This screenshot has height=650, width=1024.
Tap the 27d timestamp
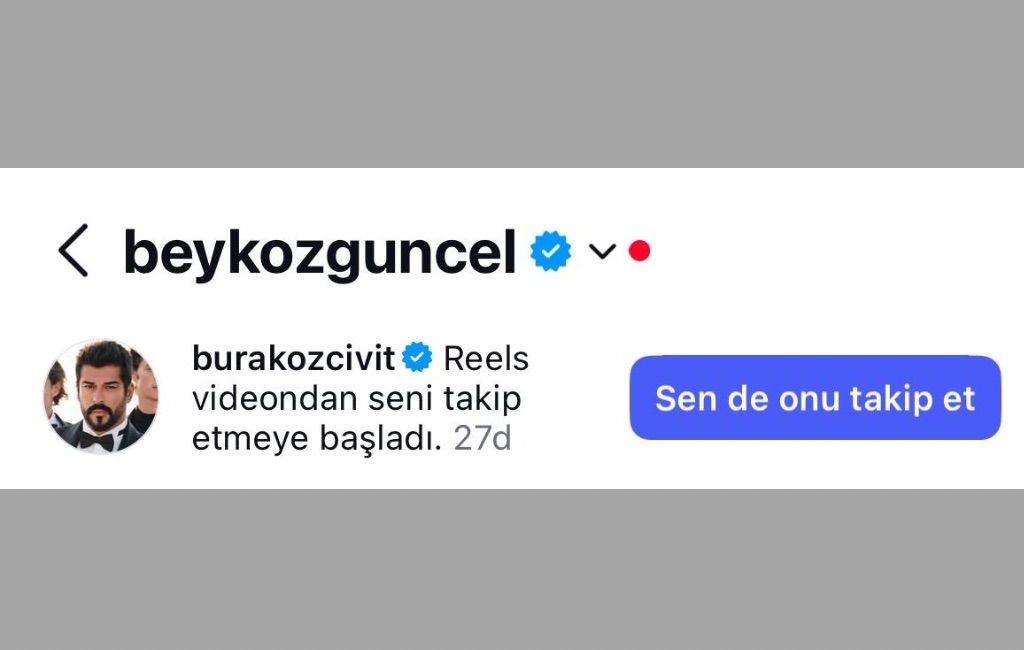(x=483, y=438)
